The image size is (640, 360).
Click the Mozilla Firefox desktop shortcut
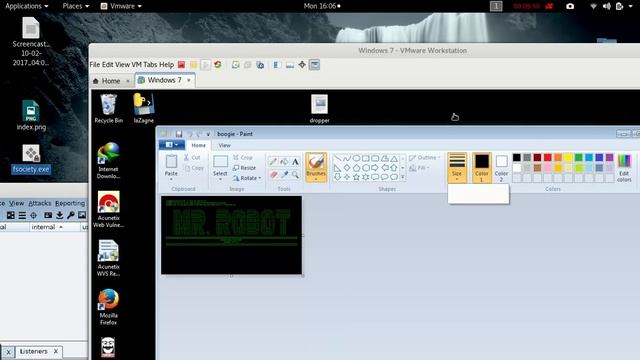coord(108,307)
